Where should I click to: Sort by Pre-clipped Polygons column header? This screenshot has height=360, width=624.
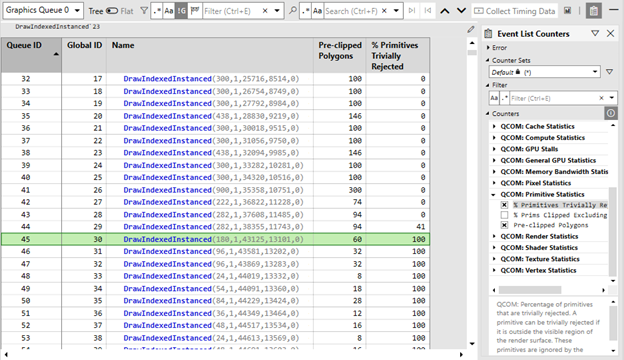[340, 54]
